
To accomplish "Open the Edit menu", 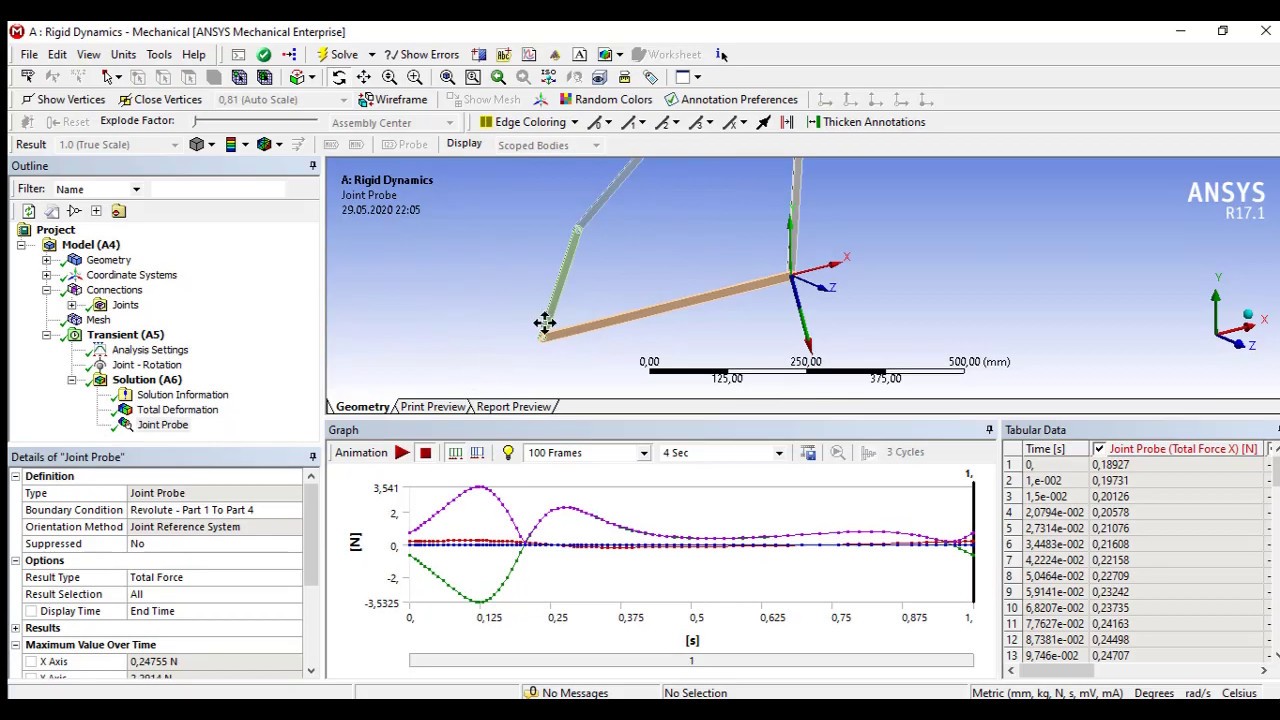I will point(57,55).
